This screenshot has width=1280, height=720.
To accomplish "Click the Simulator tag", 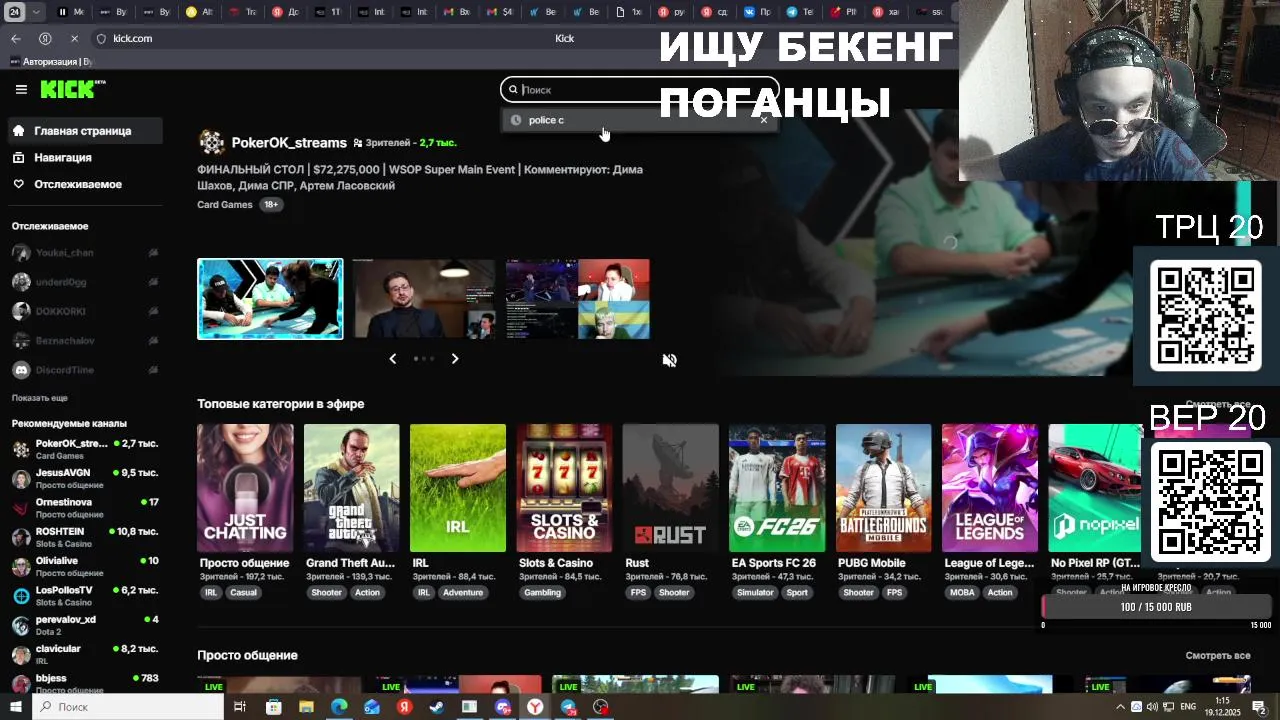I will click(x=755, y=593).
